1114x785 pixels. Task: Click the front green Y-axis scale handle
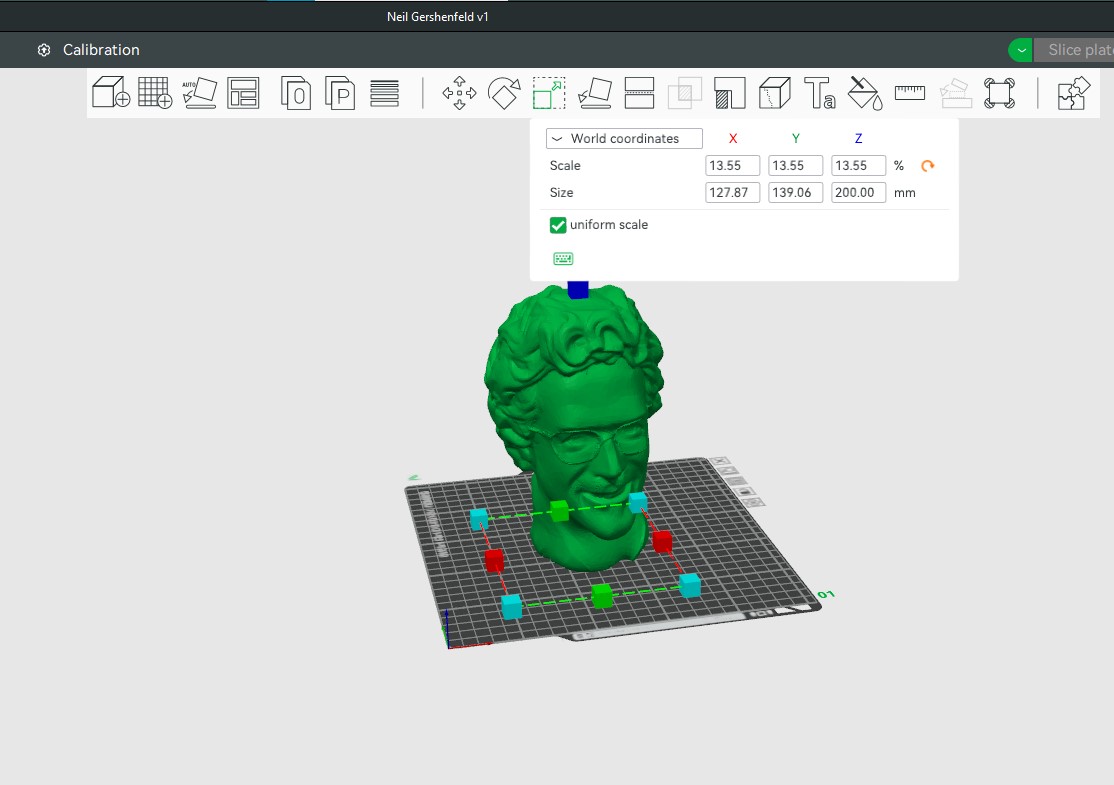[x=602, y=595]
